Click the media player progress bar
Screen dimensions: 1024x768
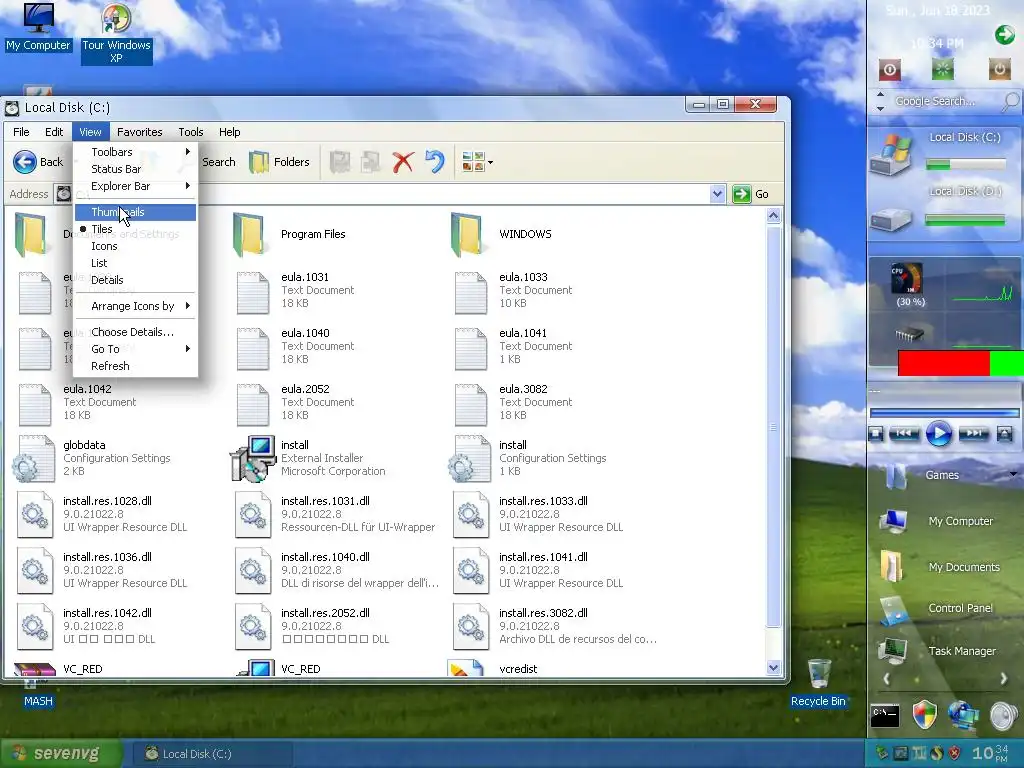point(944,413)
